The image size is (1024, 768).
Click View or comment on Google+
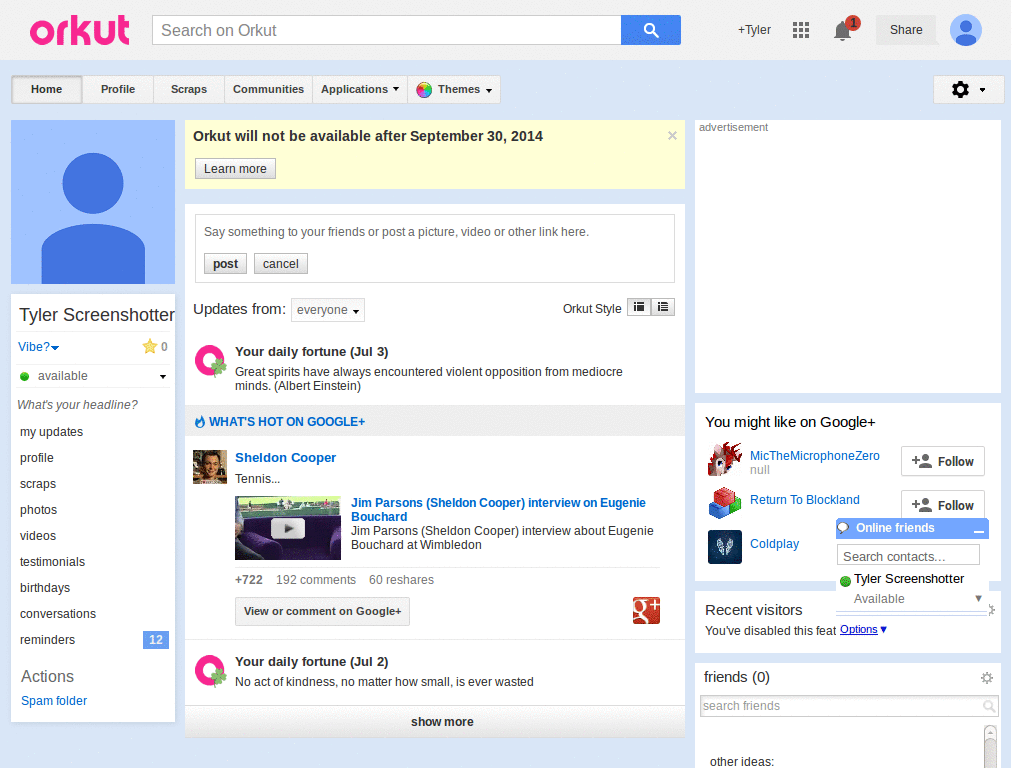pyautogui.click(x=323, y=611)
